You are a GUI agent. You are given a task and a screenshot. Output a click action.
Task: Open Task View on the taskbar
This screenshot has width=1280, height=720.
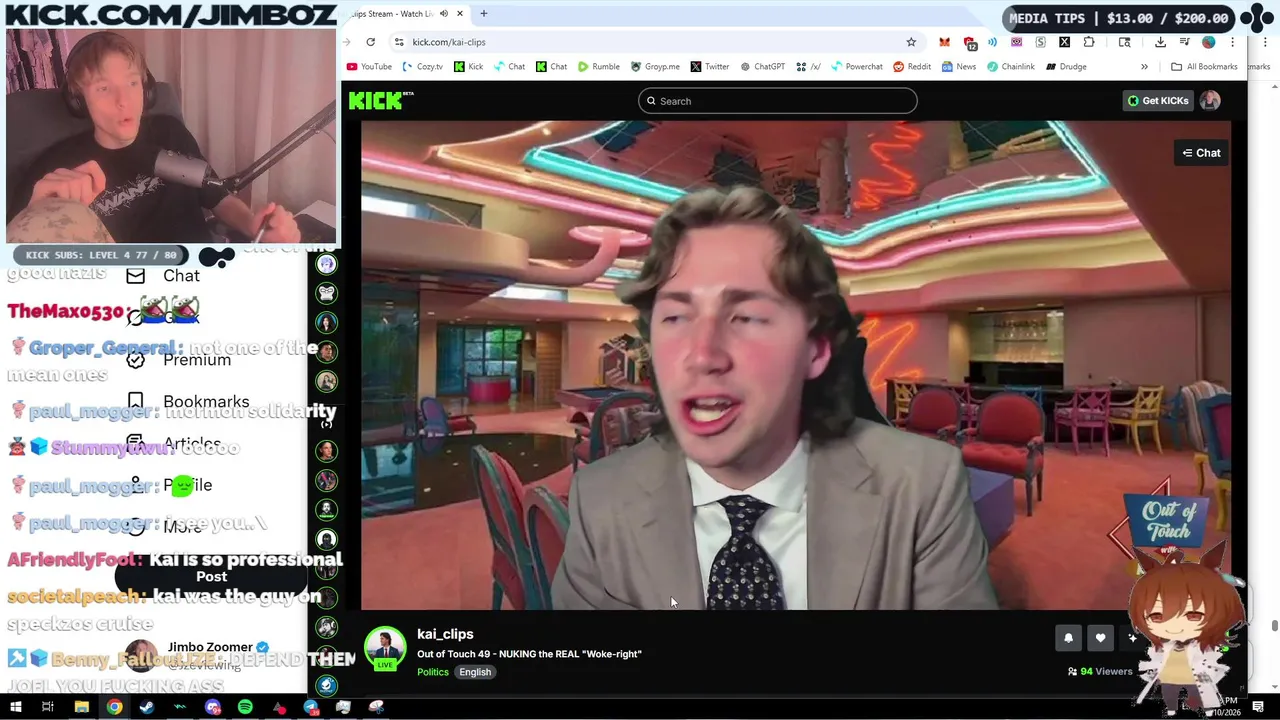[x=47, y=707]
